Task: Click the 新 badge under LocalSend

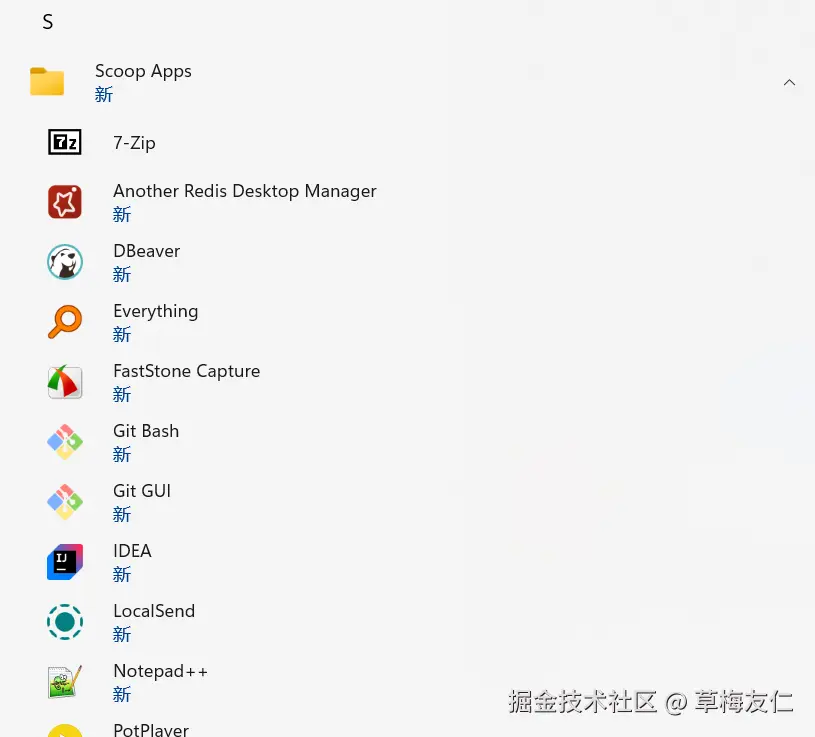Action: coord(122,634)
